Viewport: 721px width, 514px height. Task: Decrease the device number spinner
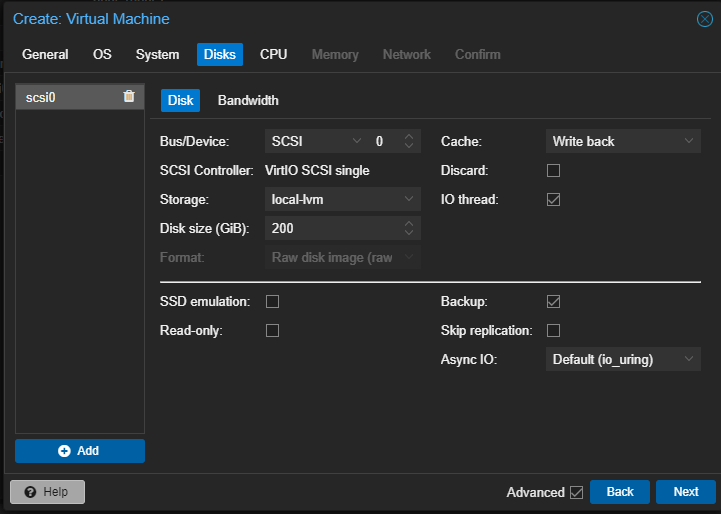coord(409,145)
